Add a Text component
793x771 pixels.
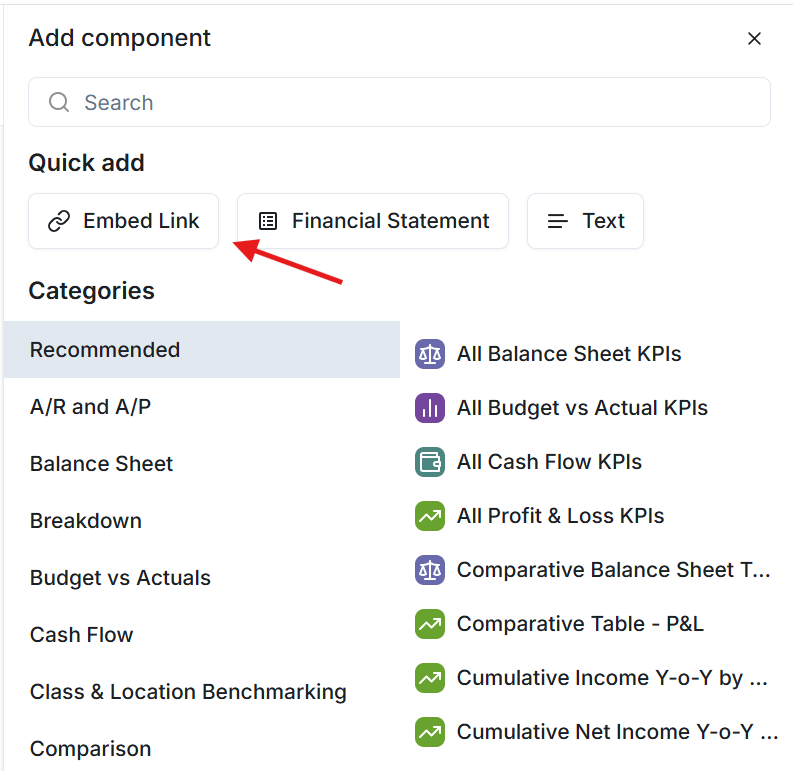pos(585,221)
